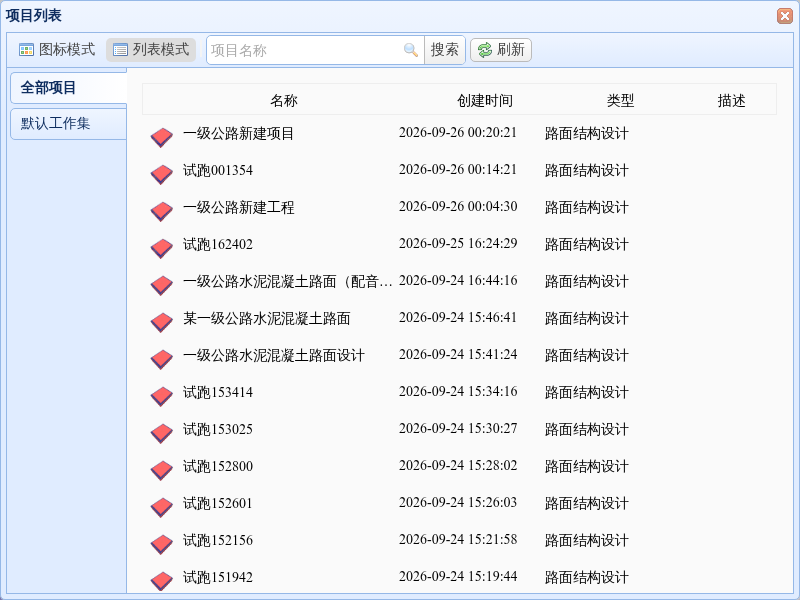This screenshot has width=800, height=600.
Task: Click 路面结构设计 type in 试跑153414 row
Action: (x=587, y=392)
